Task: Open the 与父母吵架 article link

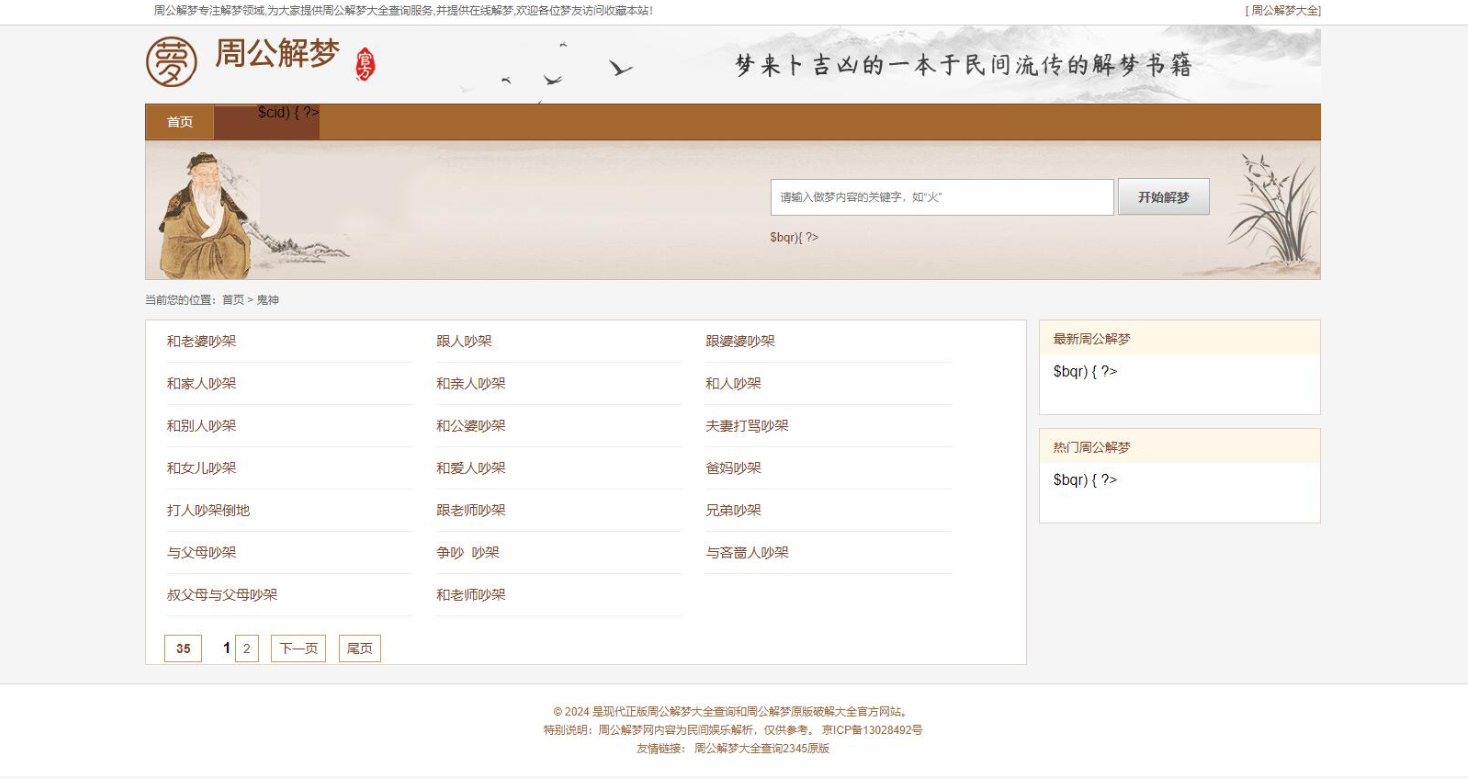Action: [x=202, y=552]
